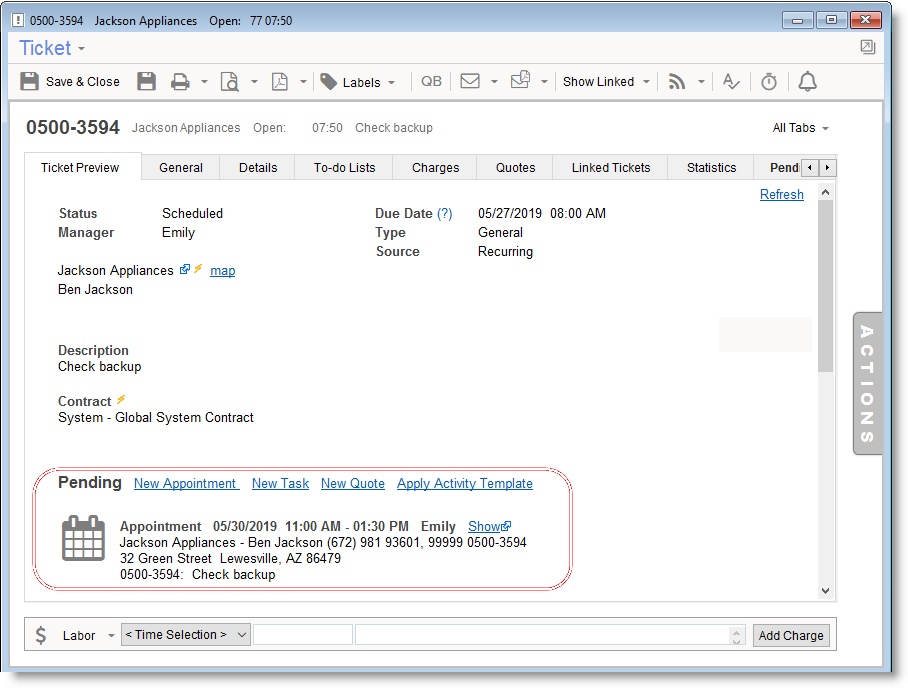The height and width of the screenshot is (688, 908).
Task: Click the envelope email icon
Action: [470, 82]
